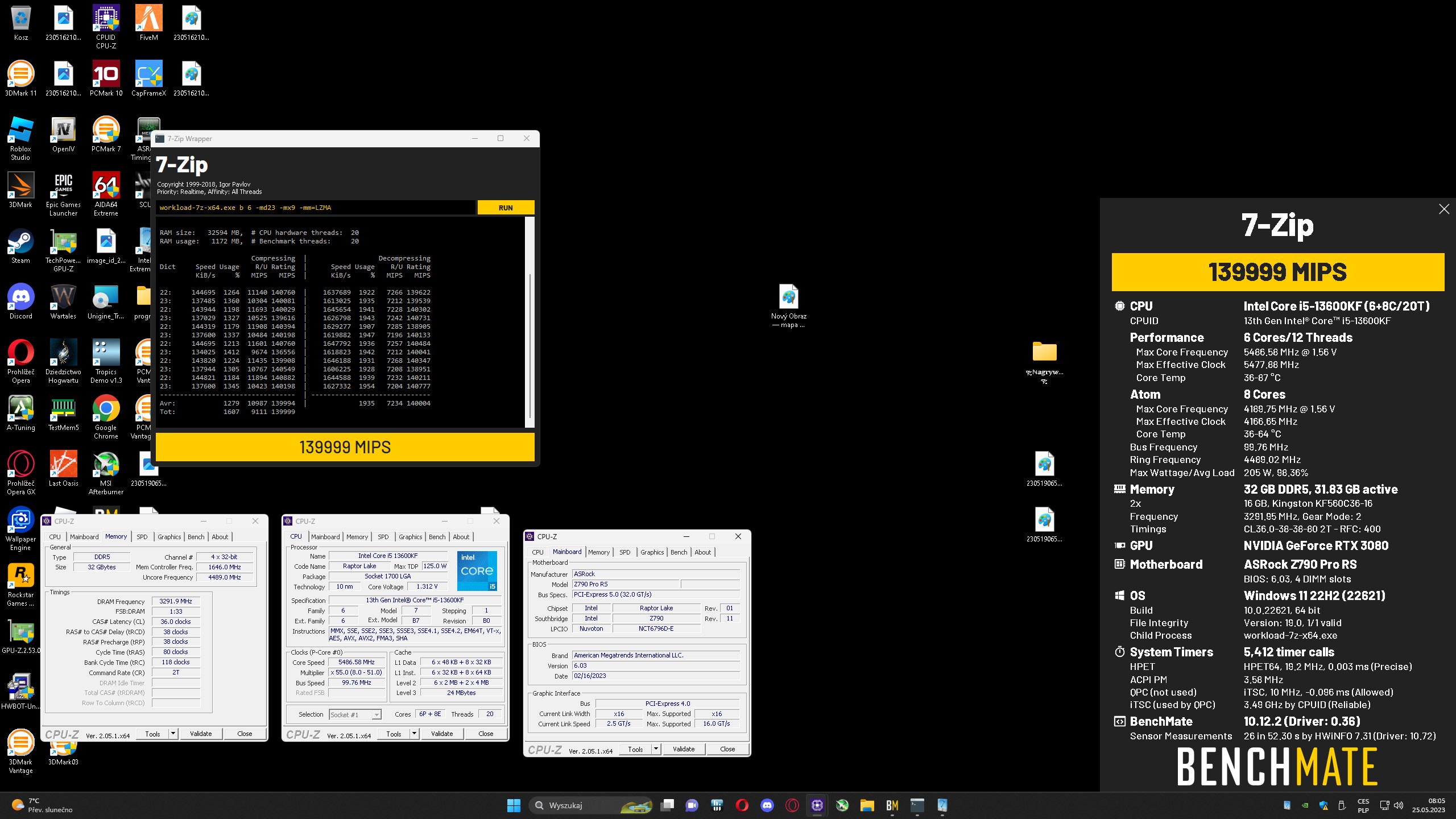
Task: Edit the 7-Zip workload command line field
Action: click(316, 208)
